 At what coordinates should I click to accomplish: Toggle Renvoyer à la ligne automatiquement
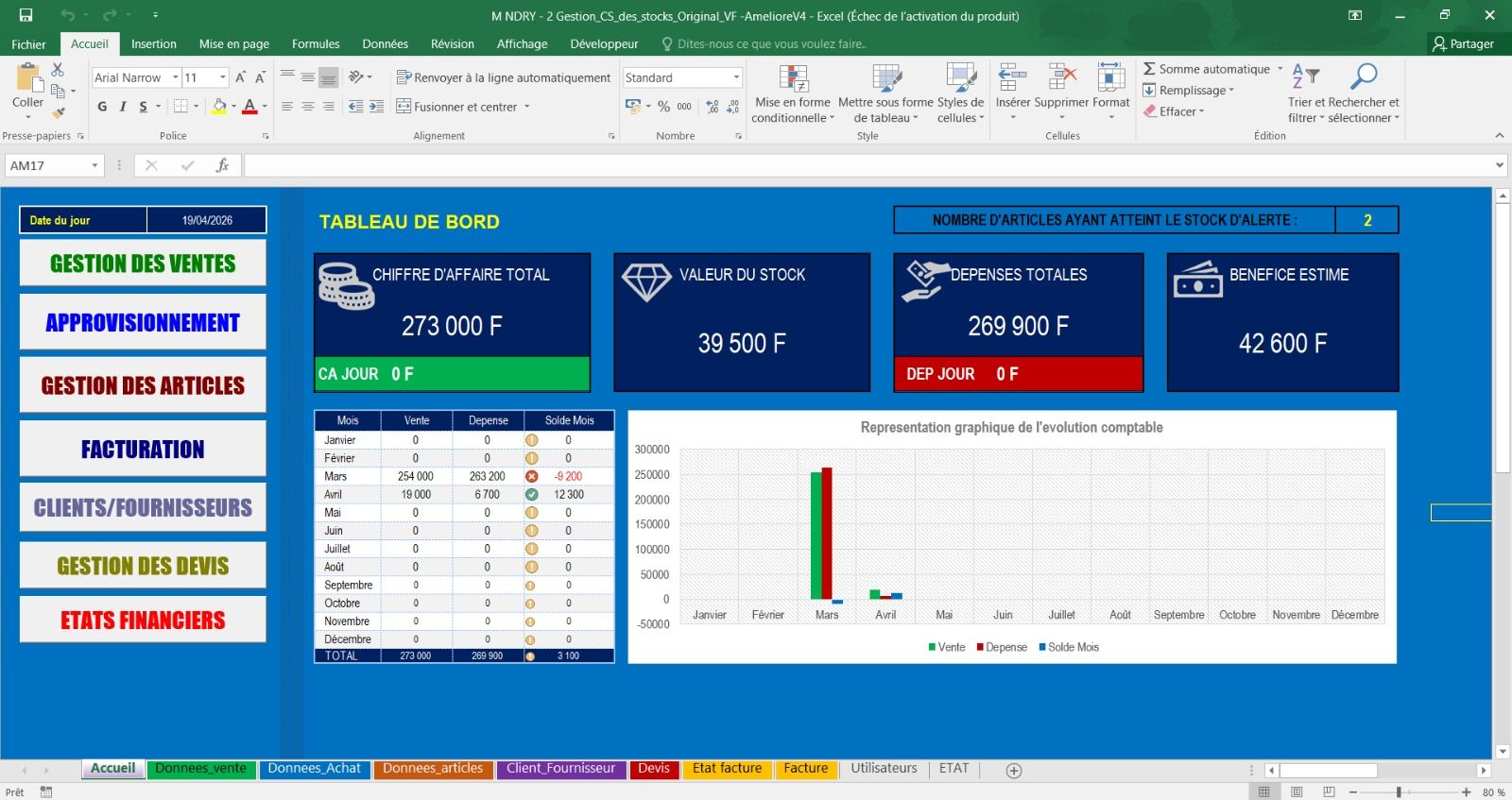(504, 77)
